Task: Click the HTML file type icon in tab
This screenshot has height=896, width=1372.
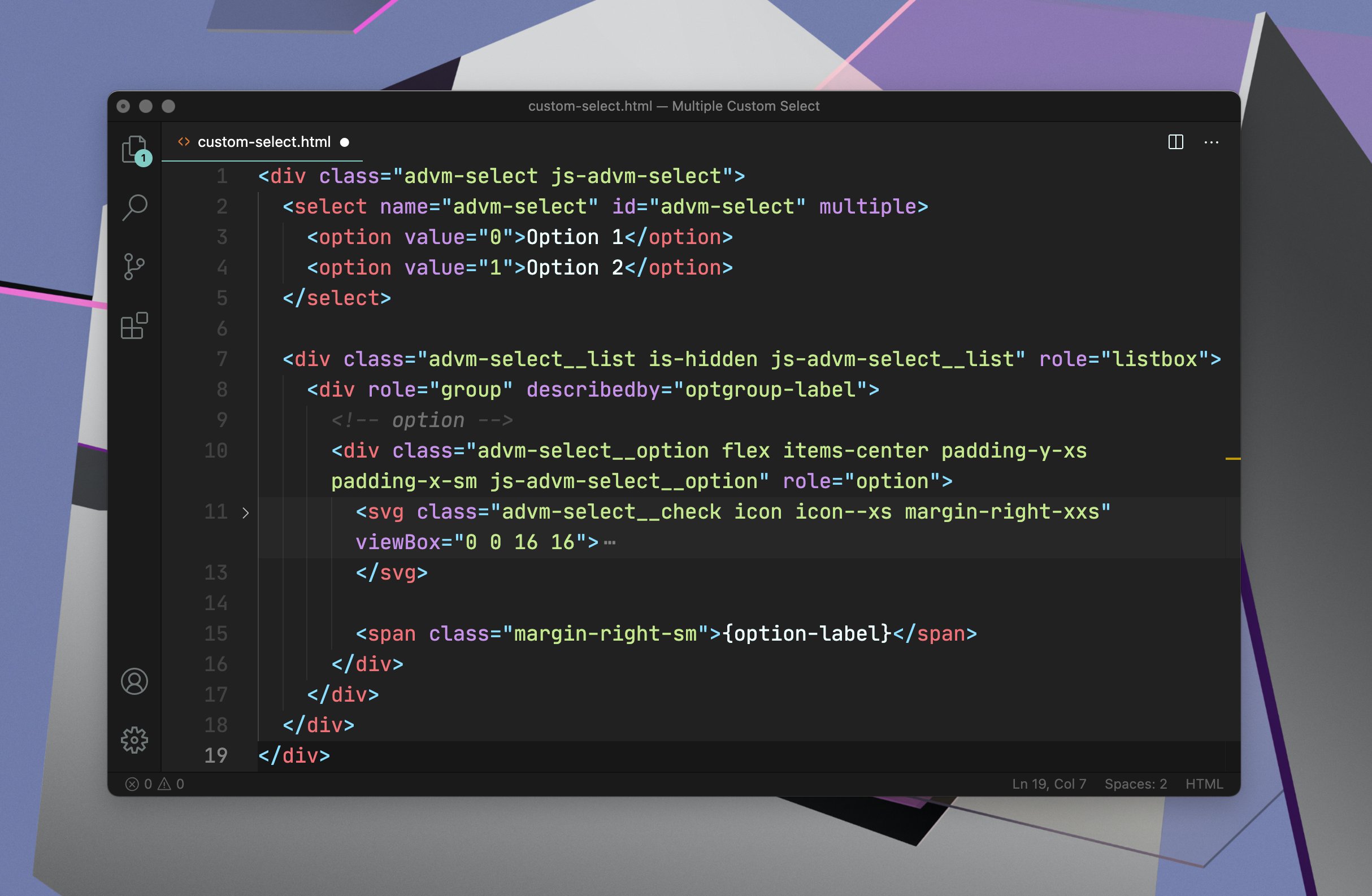Action: click(x=184, y=142)
